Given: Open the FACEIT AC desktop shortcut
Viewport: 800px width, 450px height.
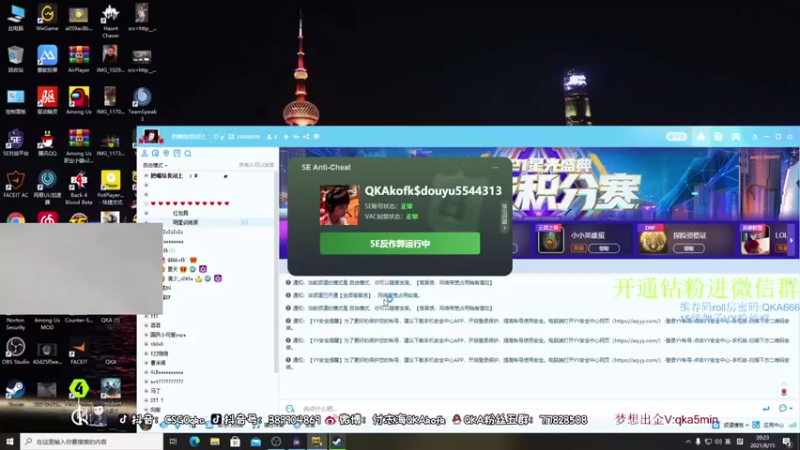Looking at the screenshot, I should click(x=15, y=184).
